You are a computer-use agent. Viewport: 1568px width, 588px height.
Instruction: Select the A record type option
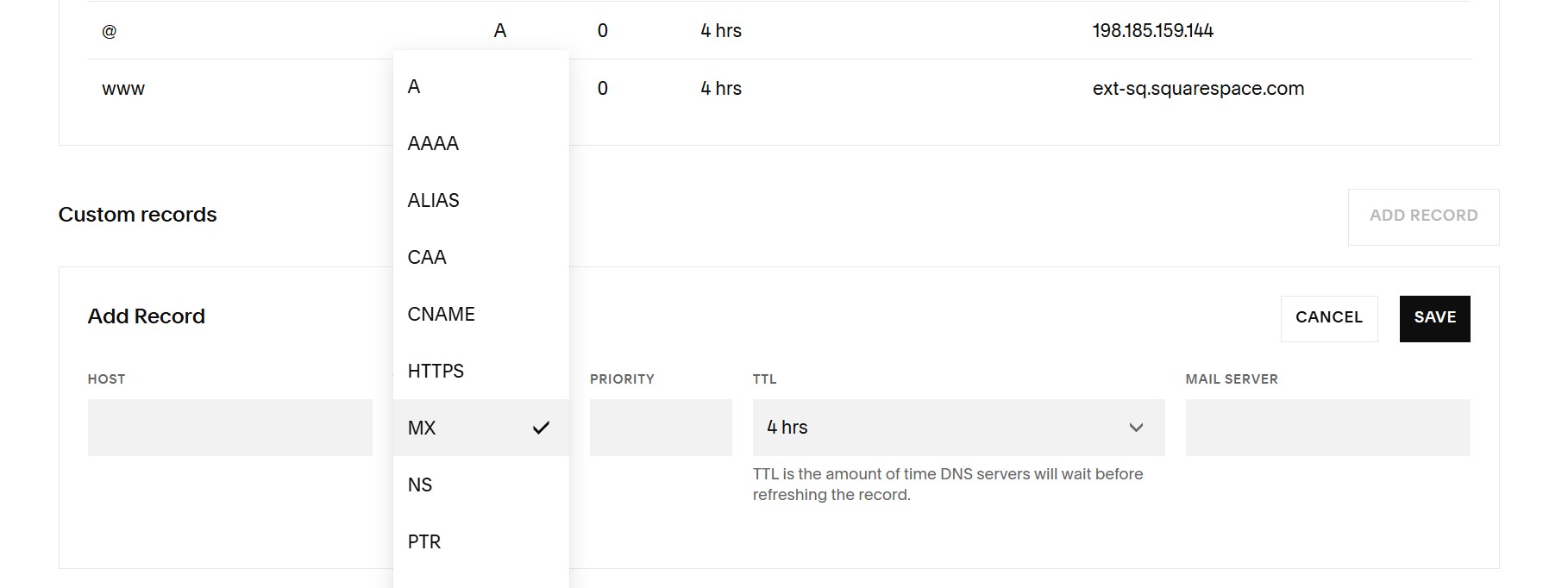tap(414, 87)
